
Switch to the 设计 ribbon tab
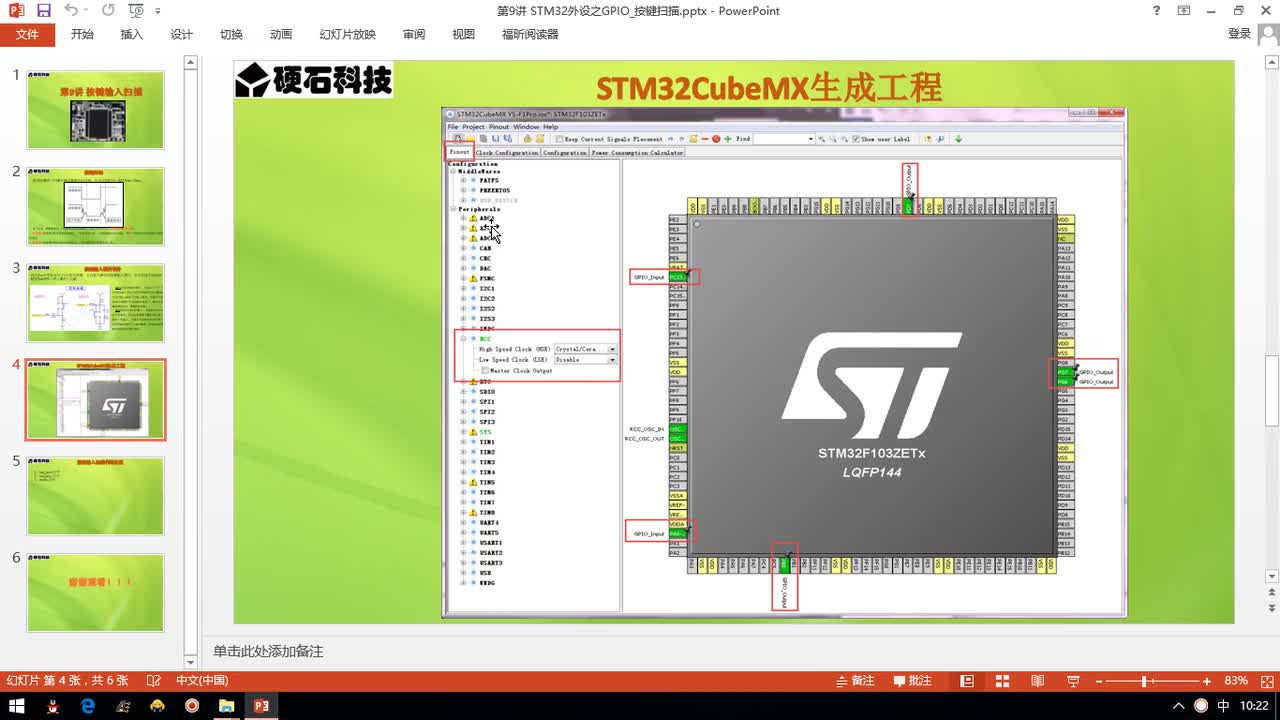tap(182, 34)
